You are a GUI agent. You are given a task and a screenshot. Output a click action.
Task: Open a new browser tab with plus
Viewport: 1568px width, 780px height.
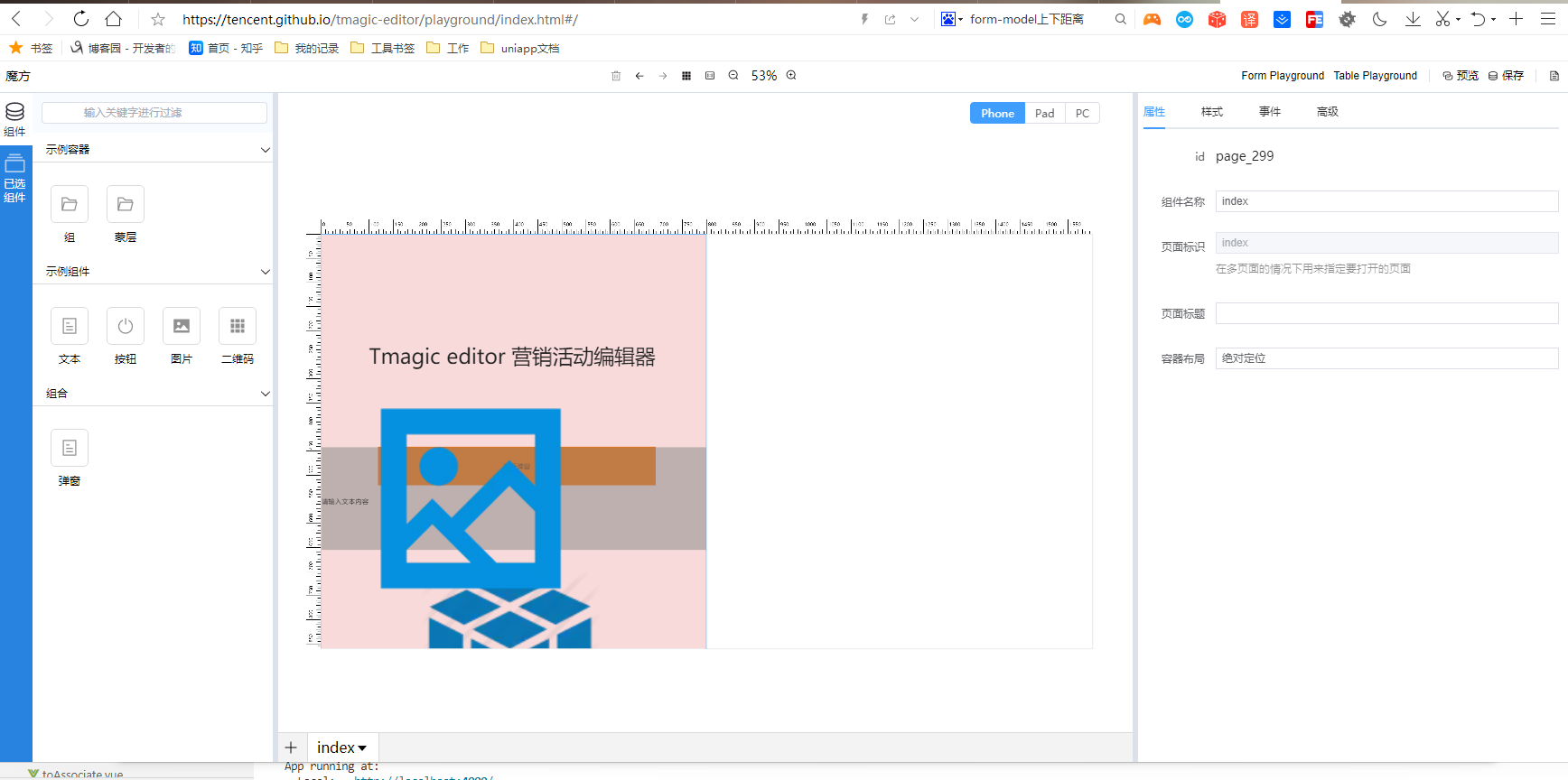click(x=1517, y=19)
